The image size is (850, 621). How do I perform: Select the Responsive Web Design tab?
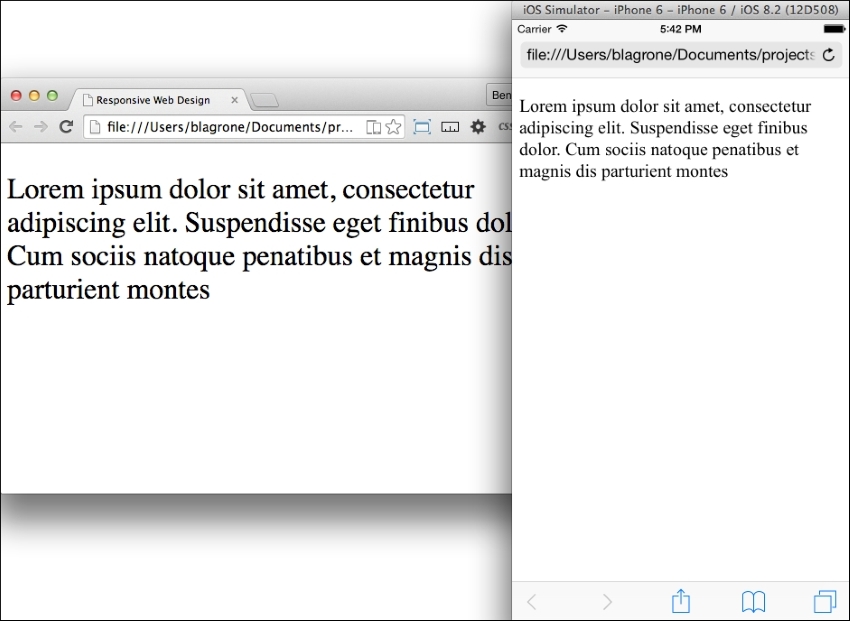(x=155, y=99)
